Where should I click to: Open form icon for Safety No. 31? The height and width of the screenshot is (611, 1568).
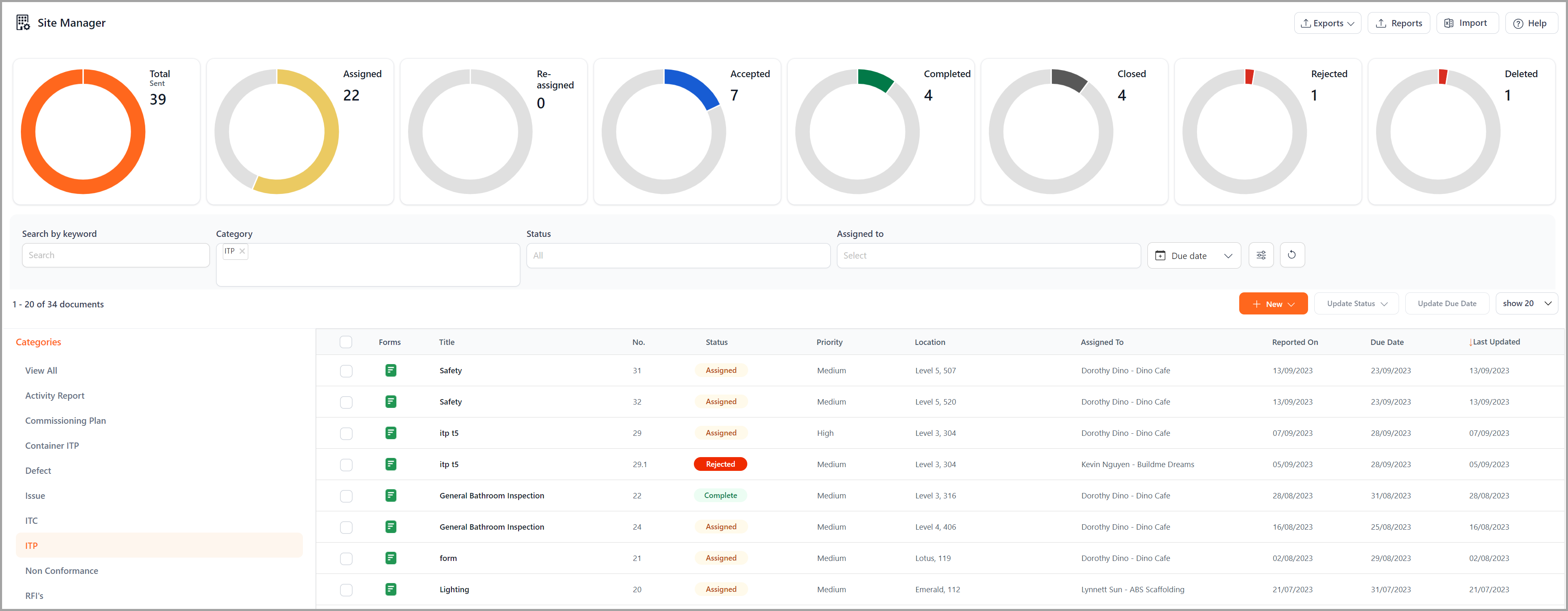coord(391,370)
